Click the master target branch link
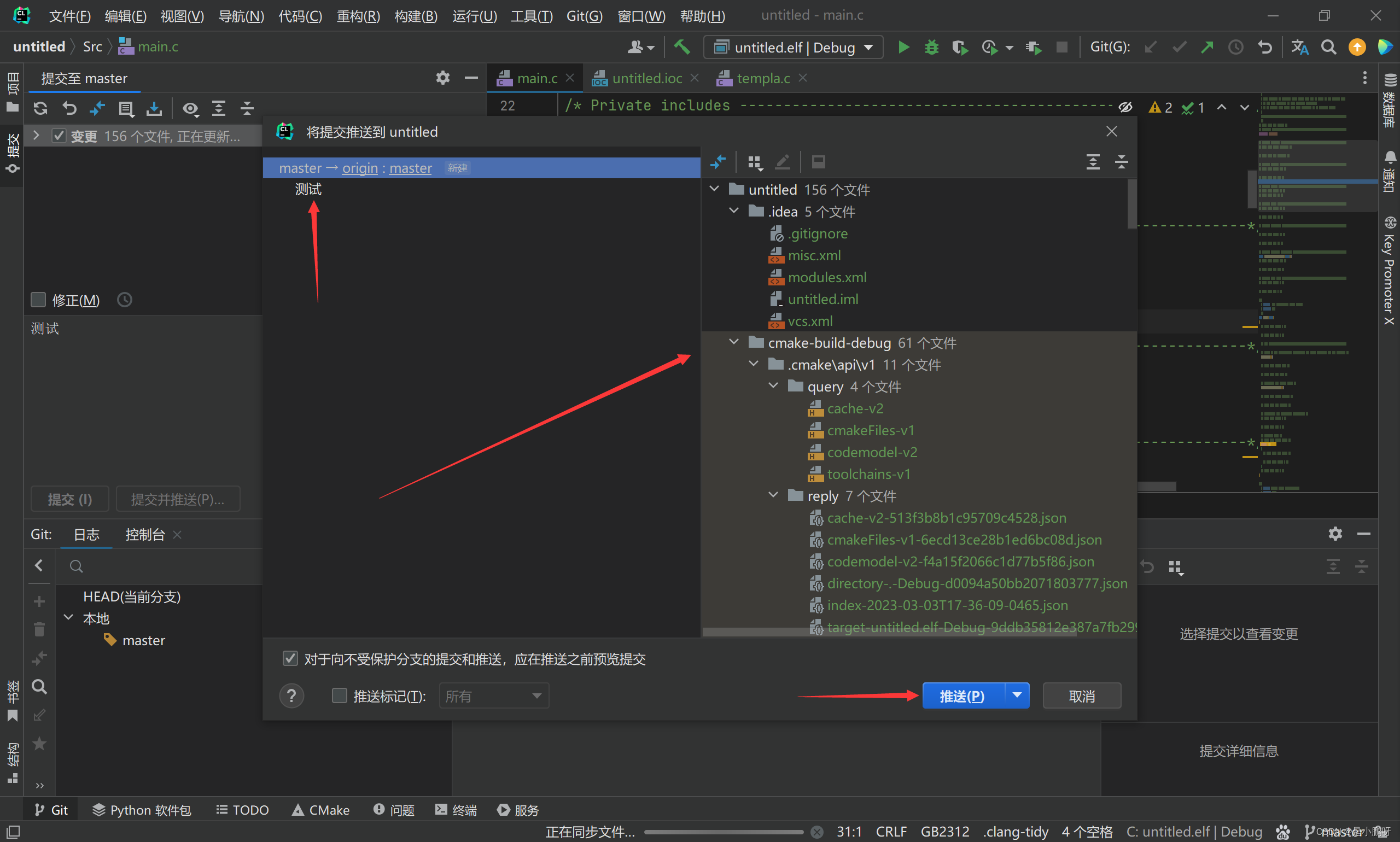1400x842 pixels. [x=410, y=168]
